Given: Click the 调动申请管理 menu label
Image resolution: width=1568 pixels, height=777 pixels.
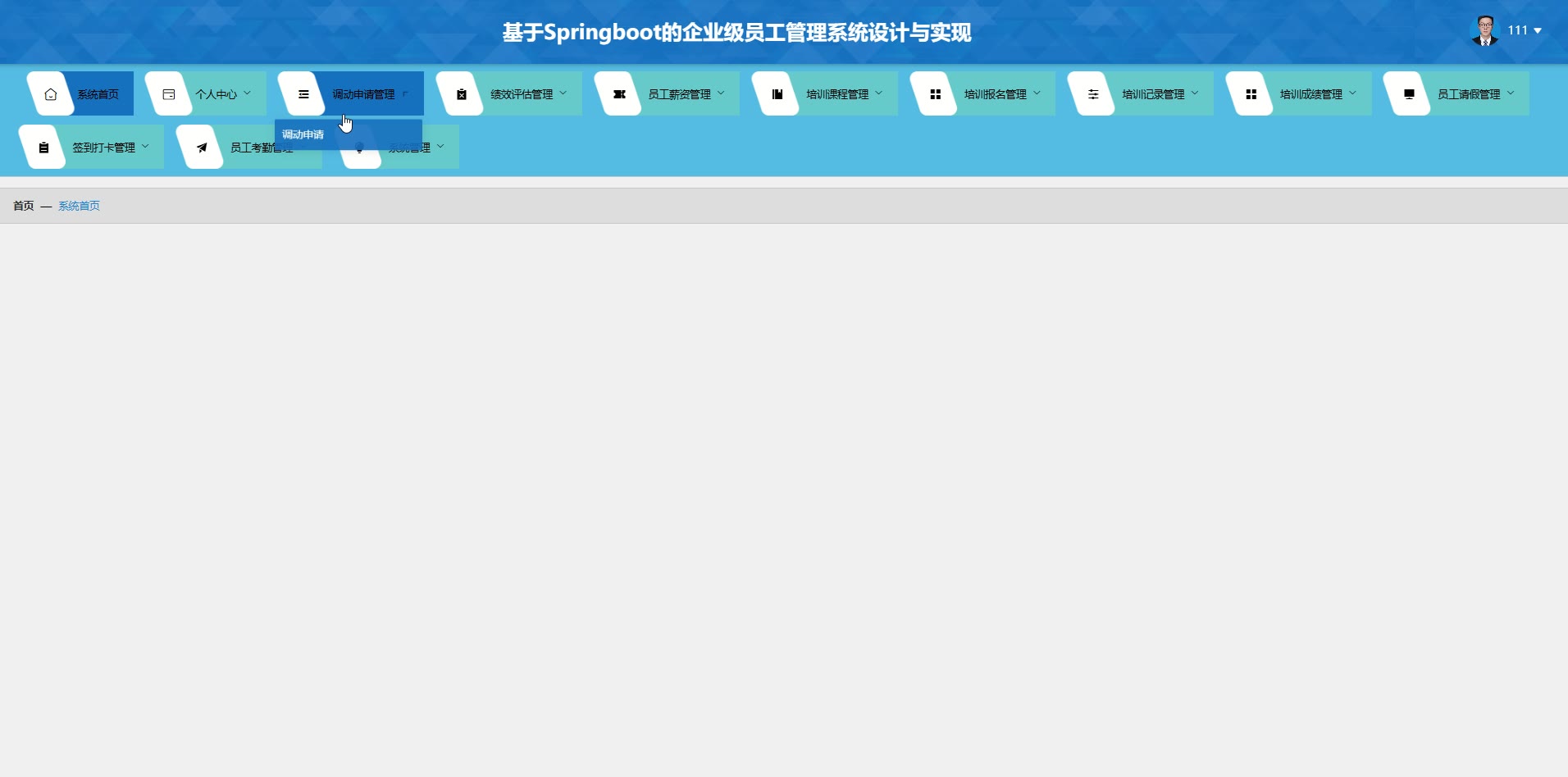Looking at the screenshot, I should click(363, 94).
